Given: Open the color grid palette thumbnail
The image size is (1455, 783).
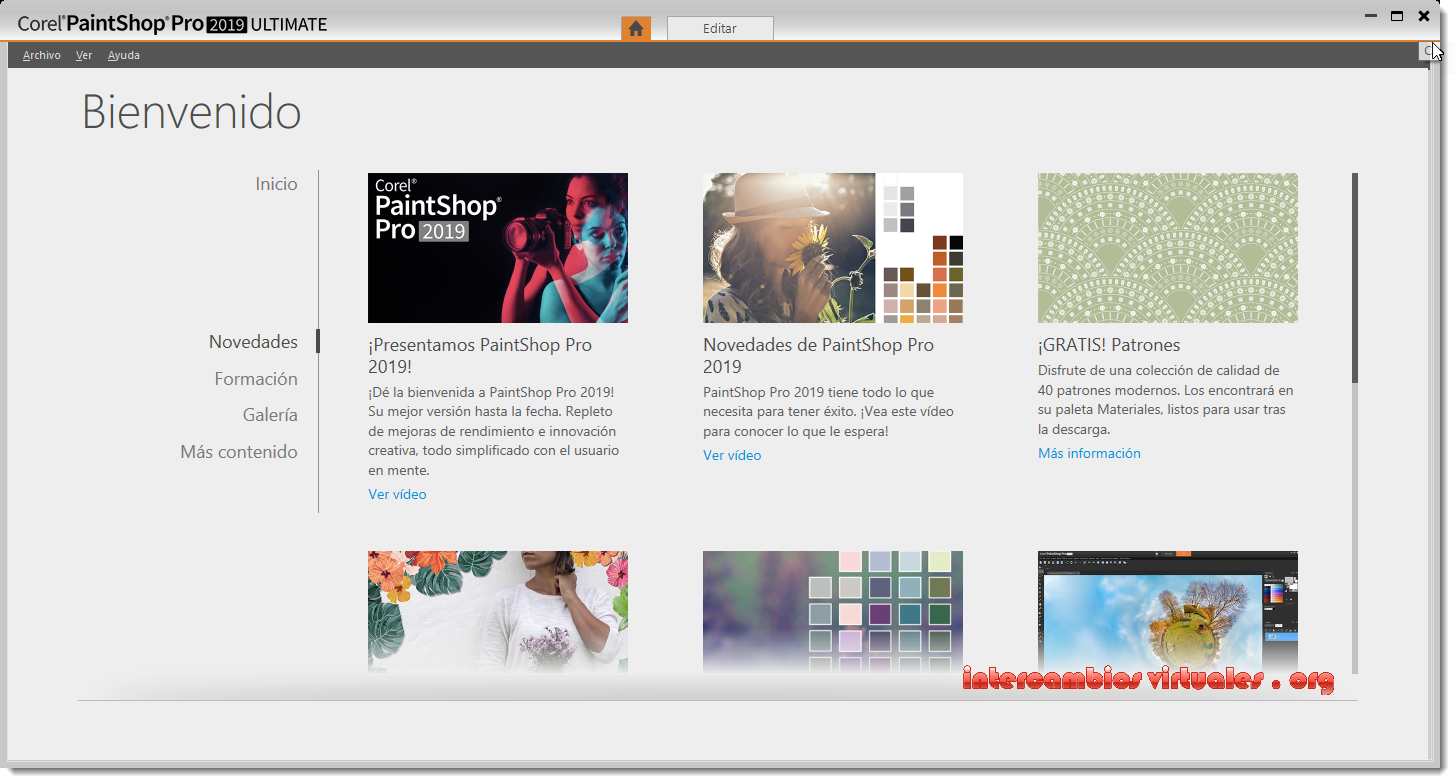Looking at the screenshot, I should 833,611.
